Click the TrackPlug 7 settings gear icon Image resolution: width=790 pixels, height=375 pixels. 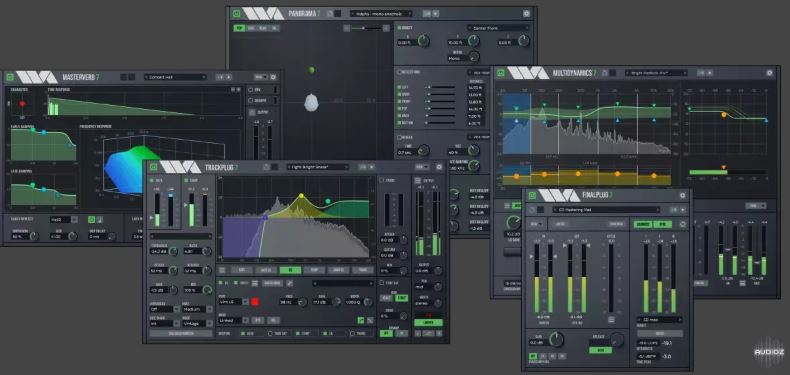(439, 167)
